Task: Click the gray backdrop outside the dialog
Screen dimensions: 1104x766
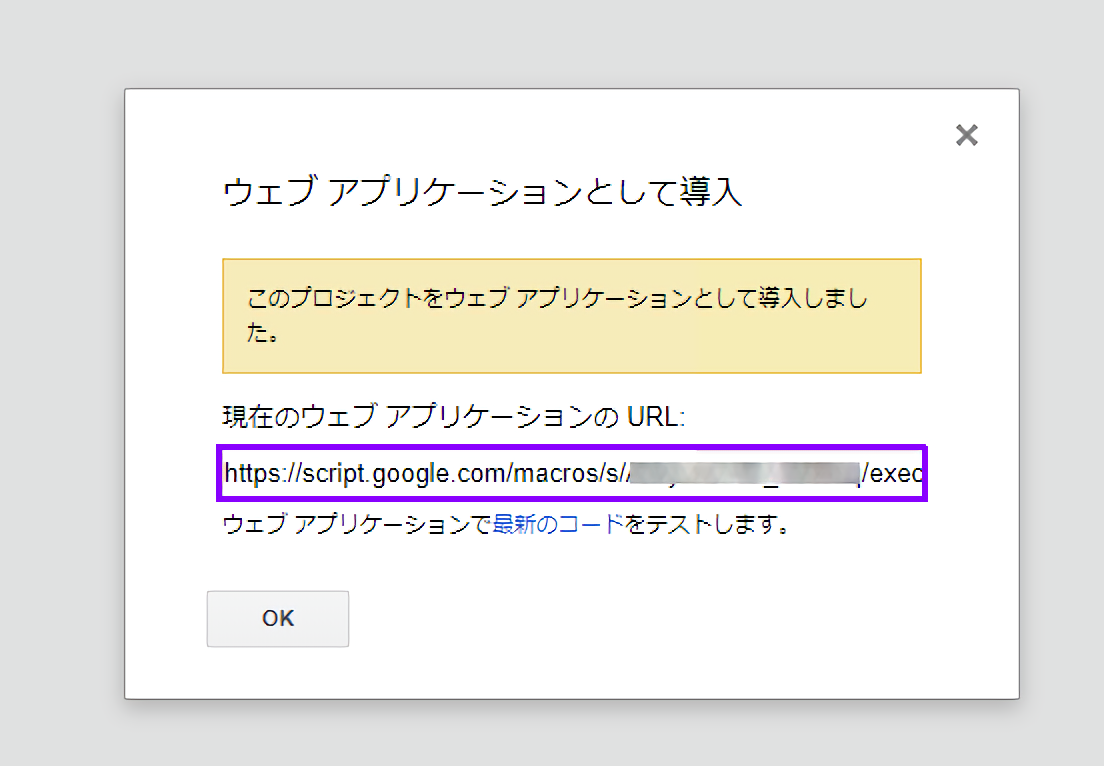Action: [x=60, y=400]
